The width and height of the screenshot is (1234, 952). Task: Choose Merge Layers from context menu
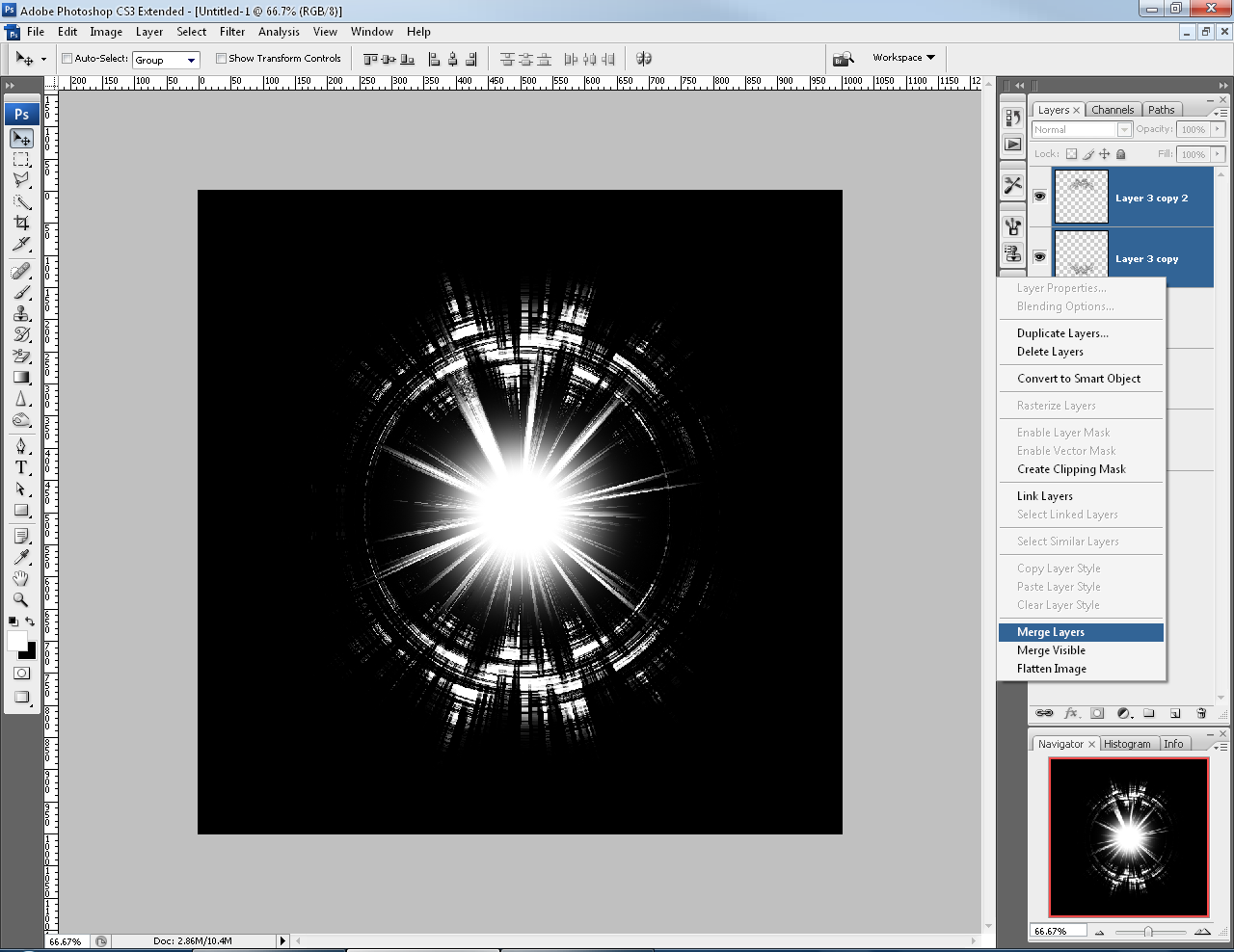[1050, 632]
